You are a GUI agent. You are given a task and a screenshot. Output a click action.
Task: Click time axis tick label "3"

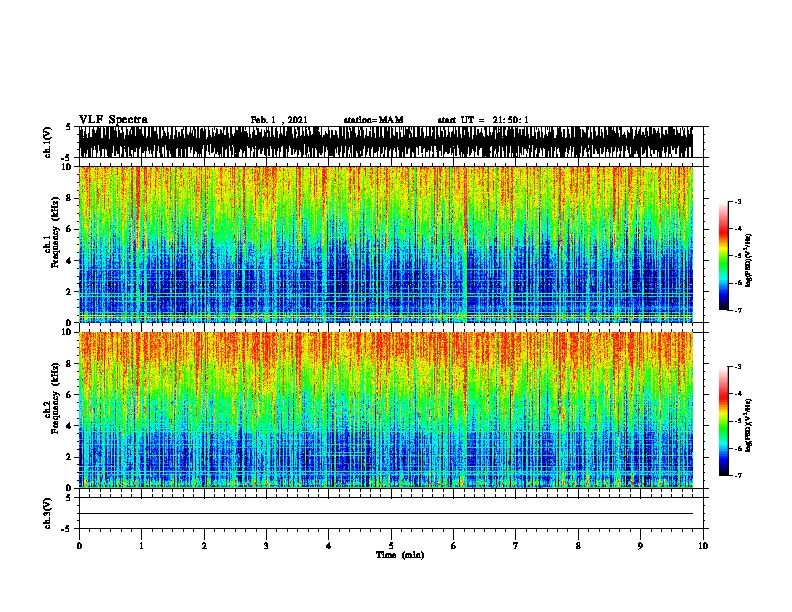[266, 546]
